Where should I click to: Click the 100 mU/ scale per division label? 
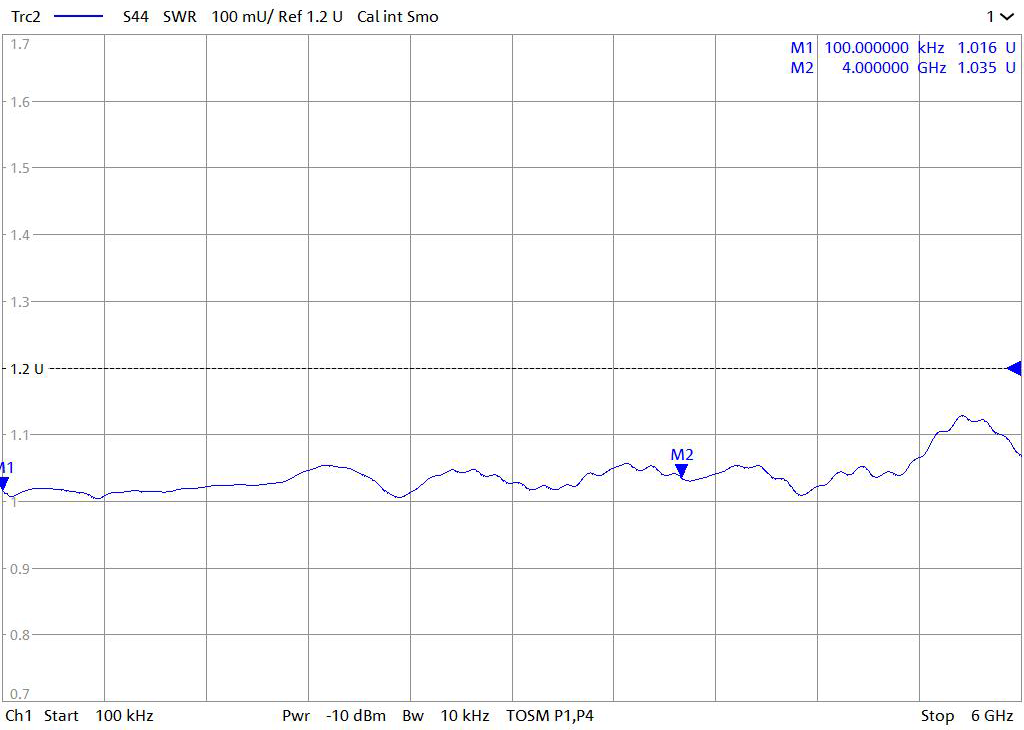pos(244,17)
